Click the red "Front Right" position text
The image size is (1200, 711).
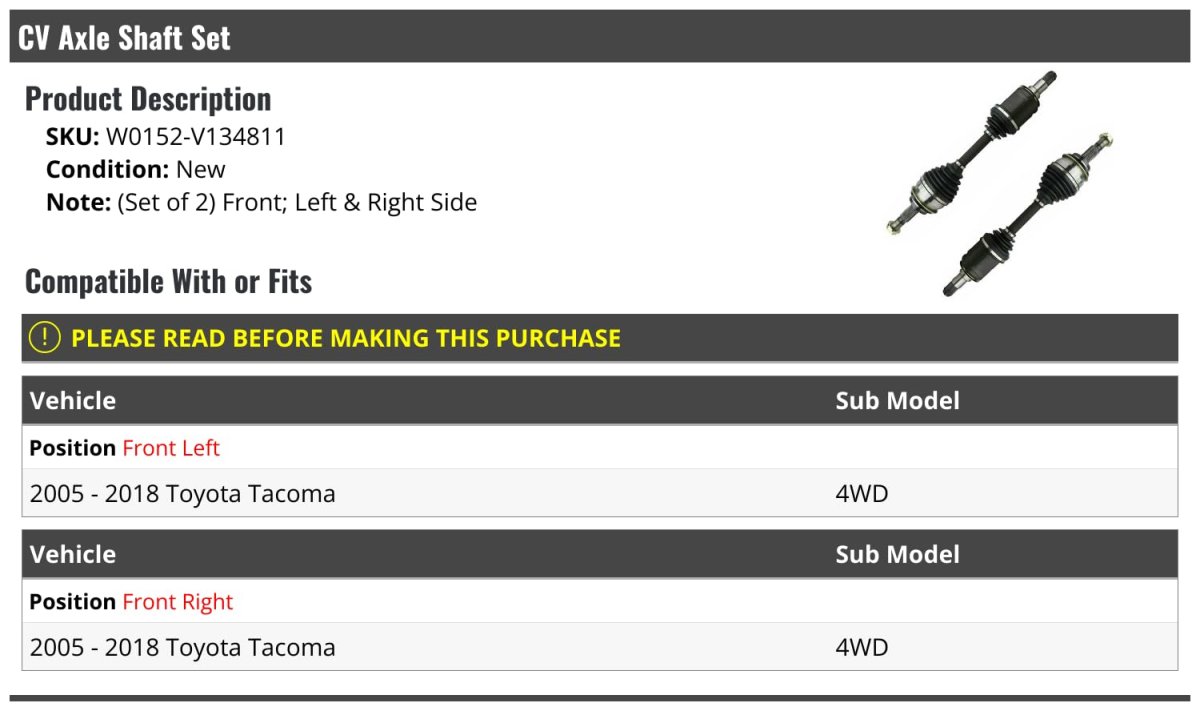(x=177, y=602)
